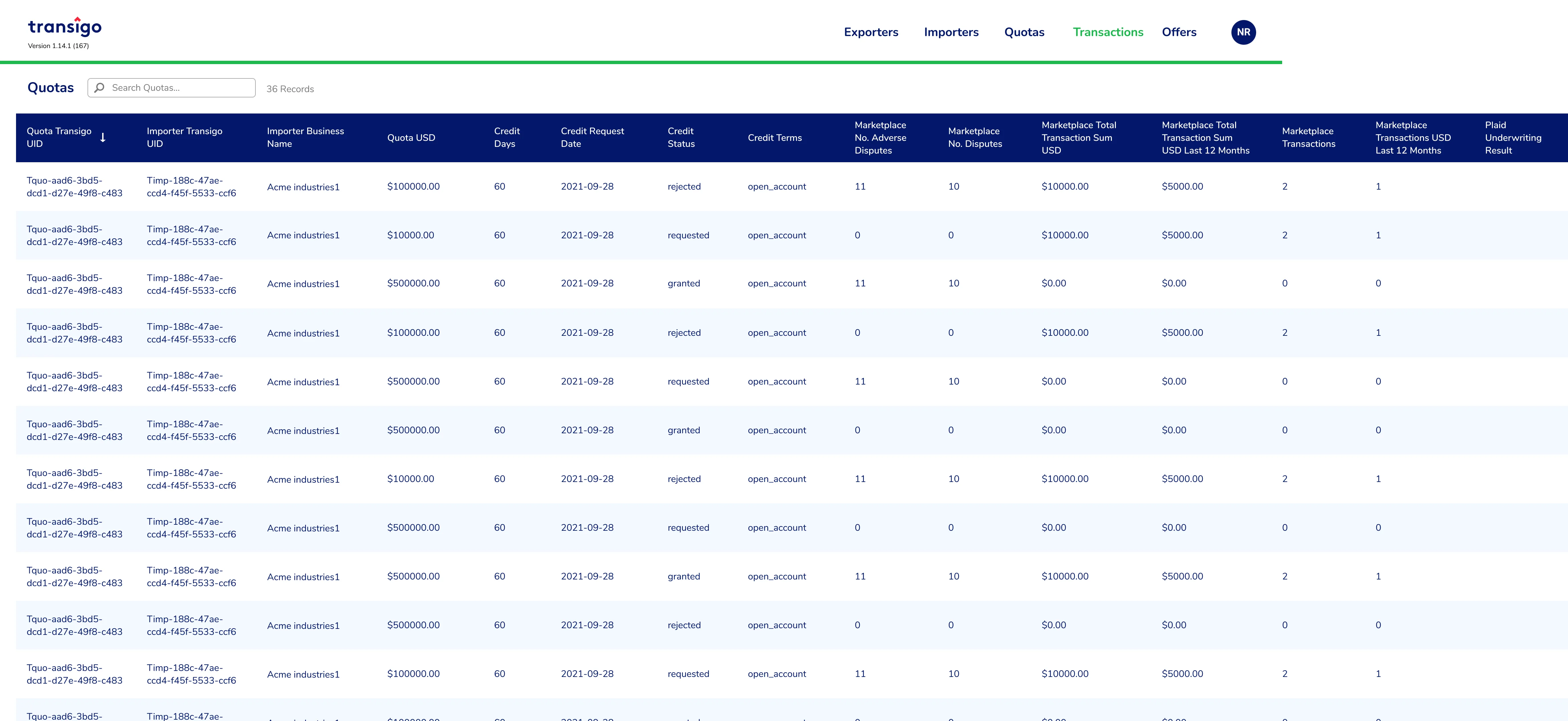
Task: Click the transigo logo
Action: [64, 26]
